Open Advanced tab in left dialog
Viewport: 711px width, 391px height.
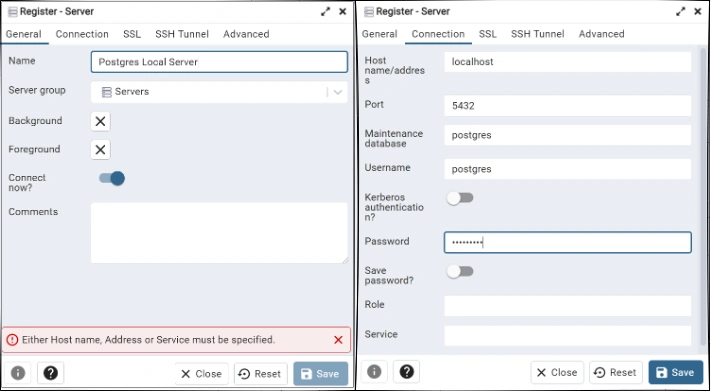point(246,34)
